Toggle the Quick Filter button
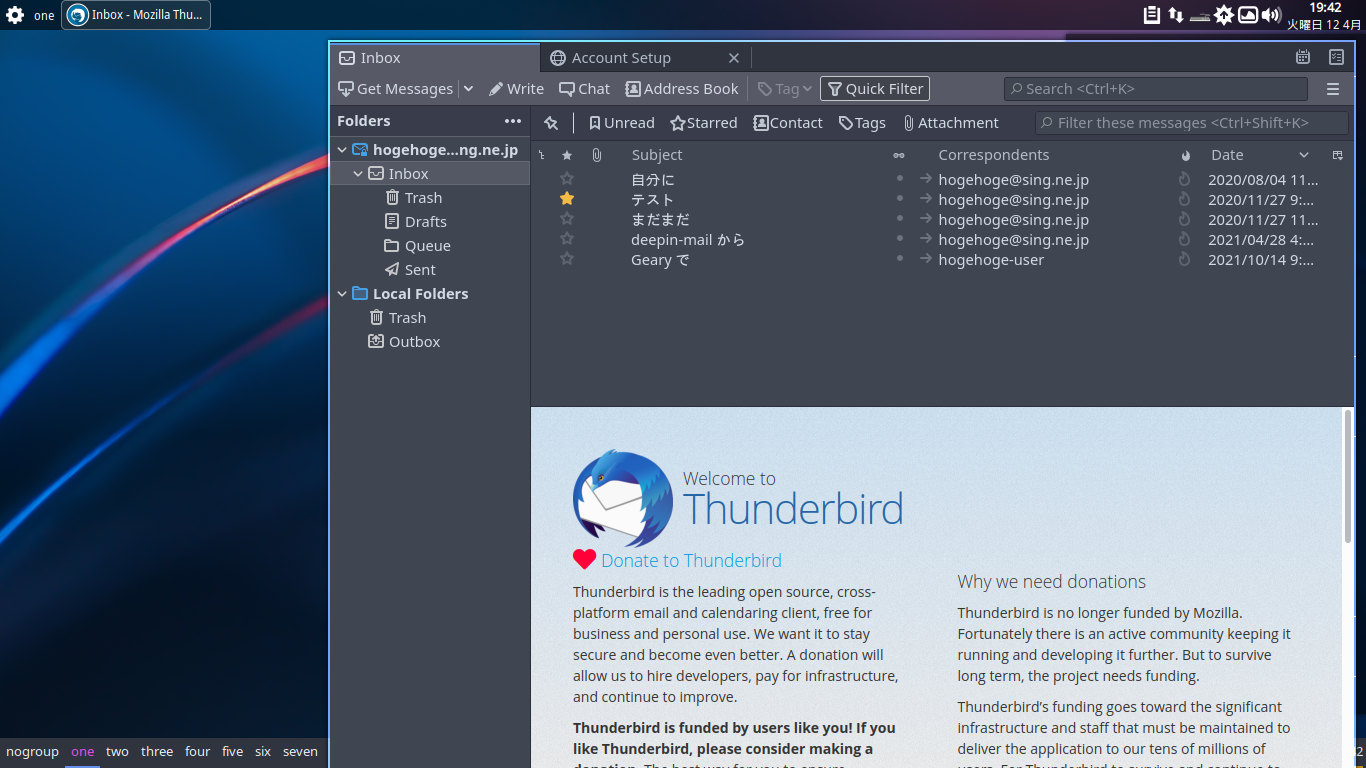This screenshot has width=1366, height=768. tap(875, 89)
